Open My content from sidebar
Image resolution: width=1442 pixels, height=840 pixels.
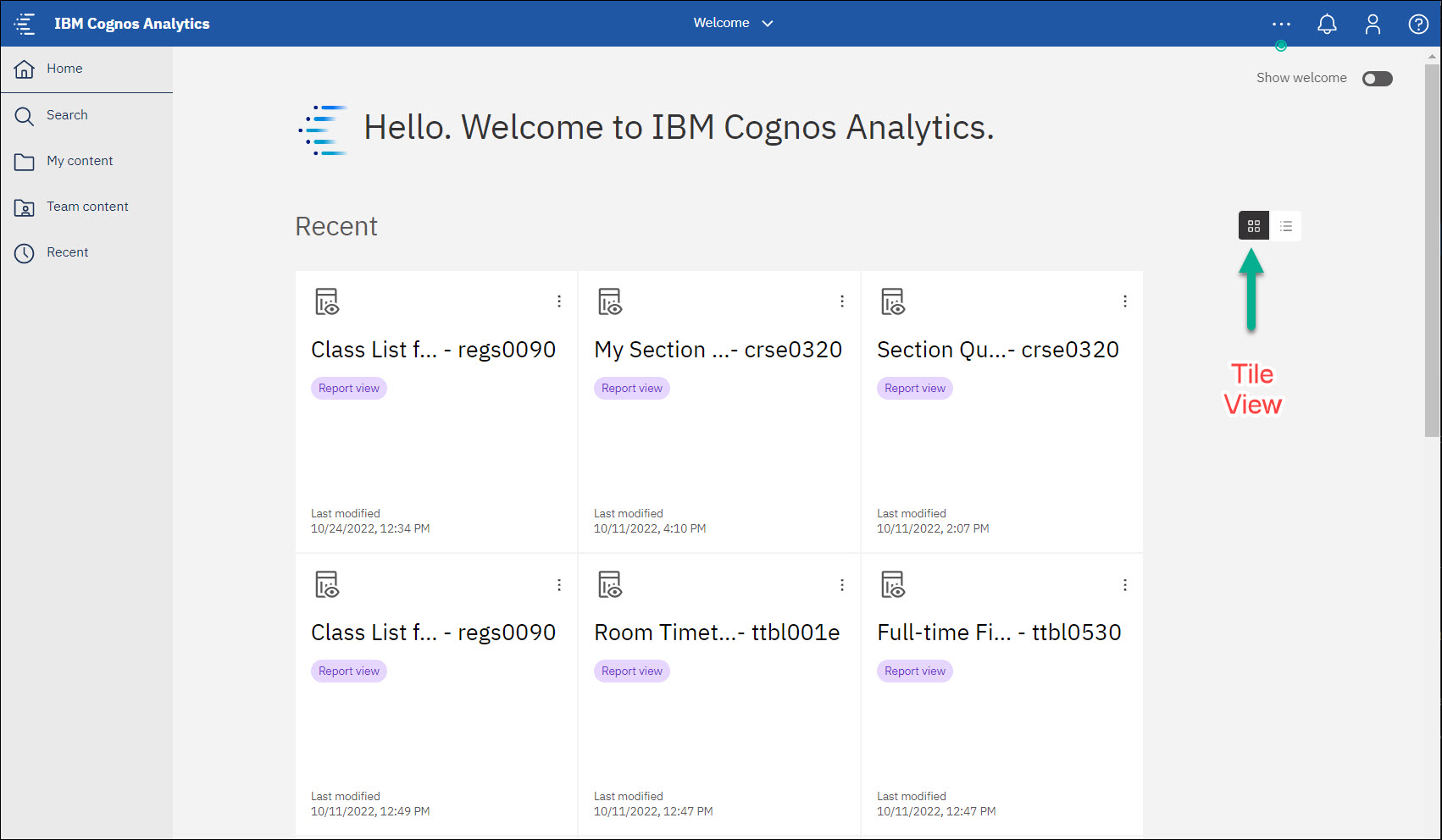tap(86, 161)
